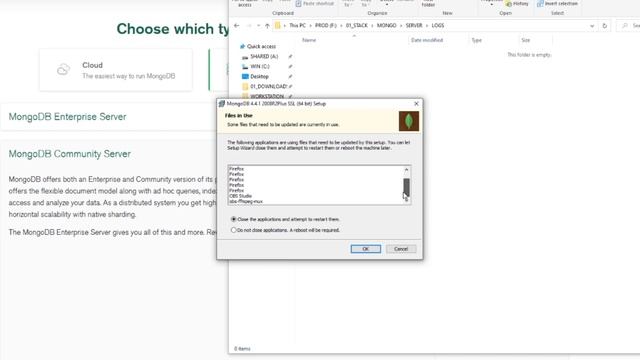
Task: Open WORKSTATION folder in navigation pane
Action: [x=267, y=96]
